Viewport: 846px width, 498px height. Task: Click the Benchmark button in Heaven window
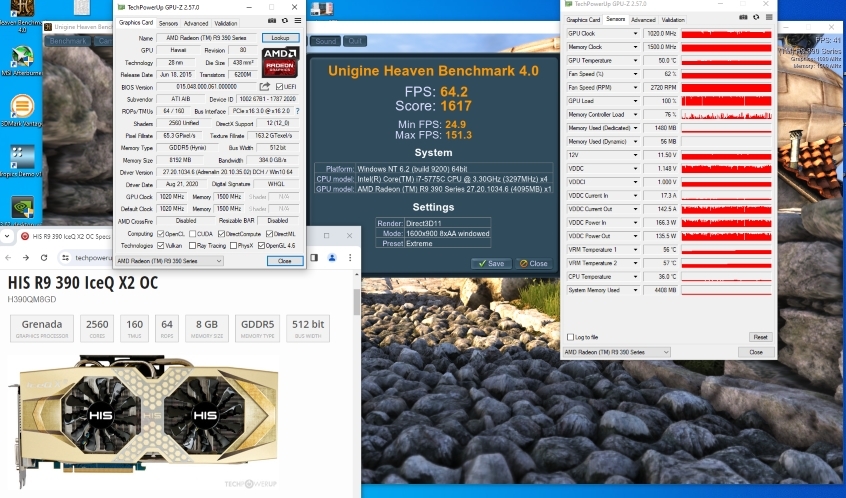pyautogui.click(x=68, y=41)
